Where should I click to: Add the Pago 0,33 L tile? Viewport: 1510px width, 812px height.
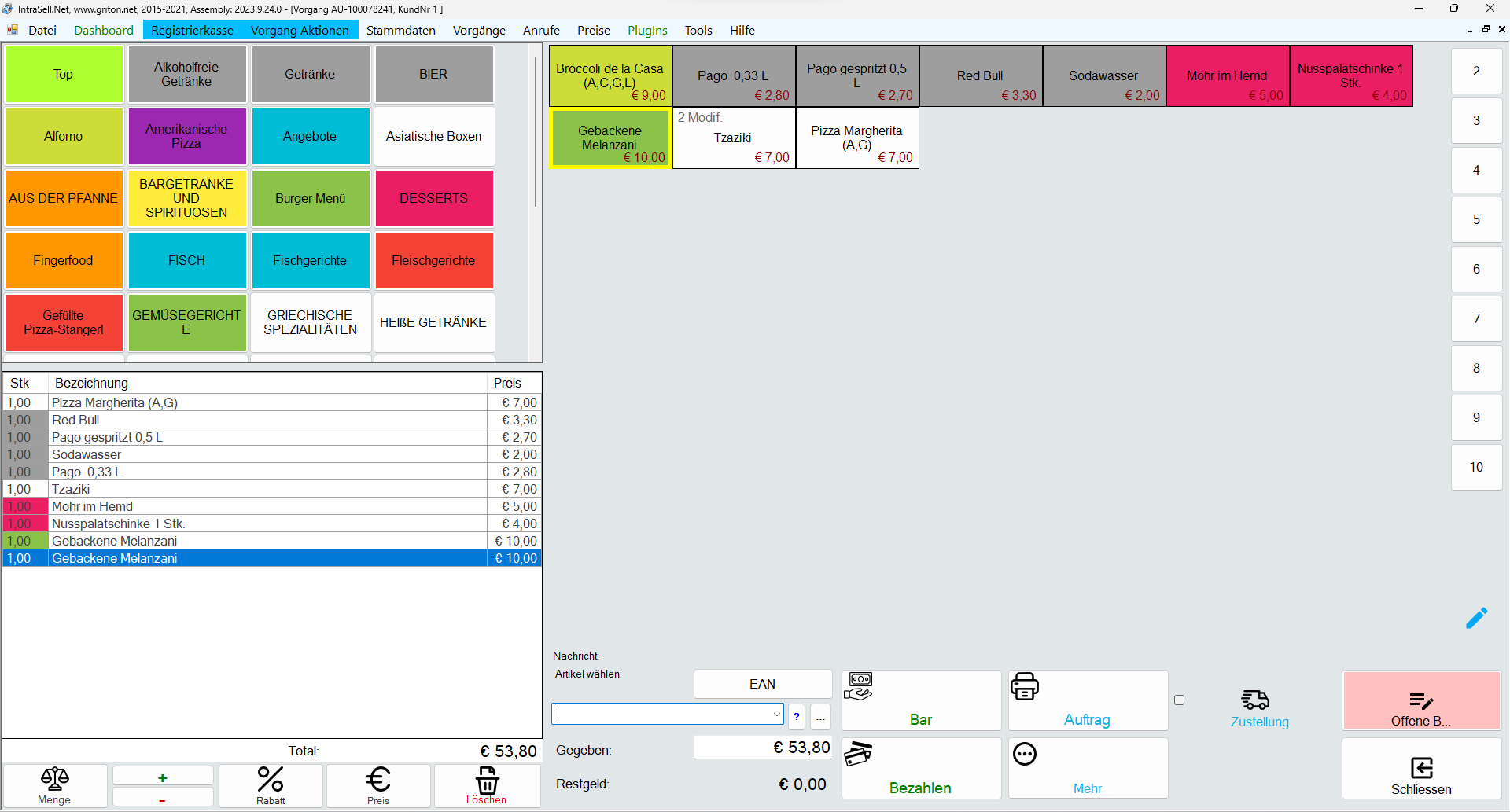(x=734, y=75)
